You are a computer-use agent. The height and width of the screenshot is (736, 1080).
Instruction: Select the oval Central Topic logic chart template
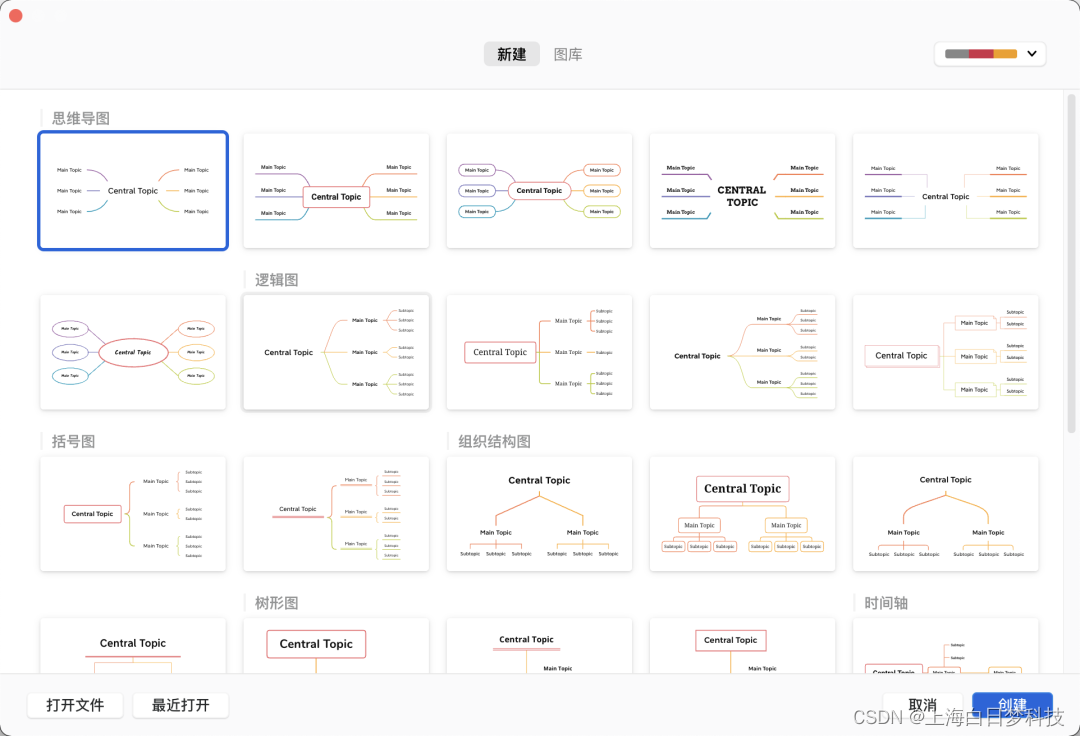(133, 352)
